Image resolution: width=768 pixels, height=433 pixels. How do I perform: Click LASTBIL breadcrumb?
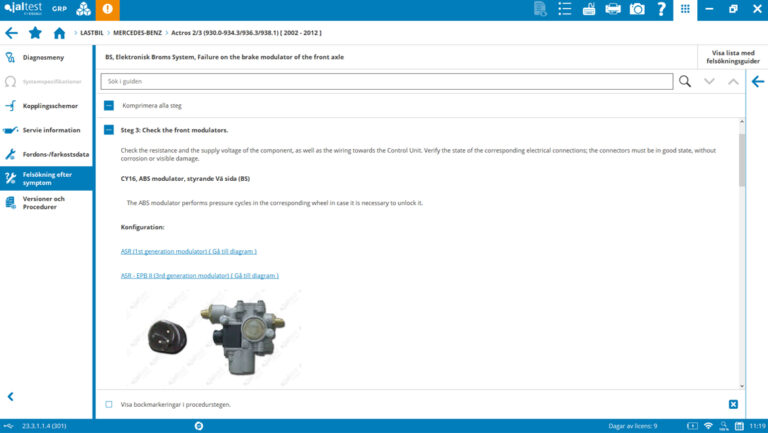[92, 33]
